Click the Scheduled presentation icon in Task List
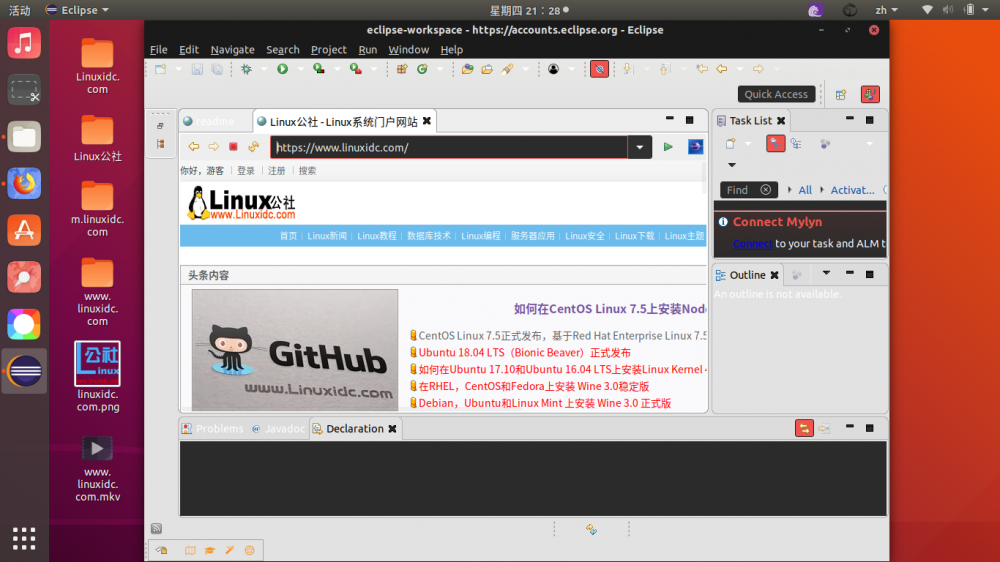Screen dimensions: 1000x562 pos(797,144)
